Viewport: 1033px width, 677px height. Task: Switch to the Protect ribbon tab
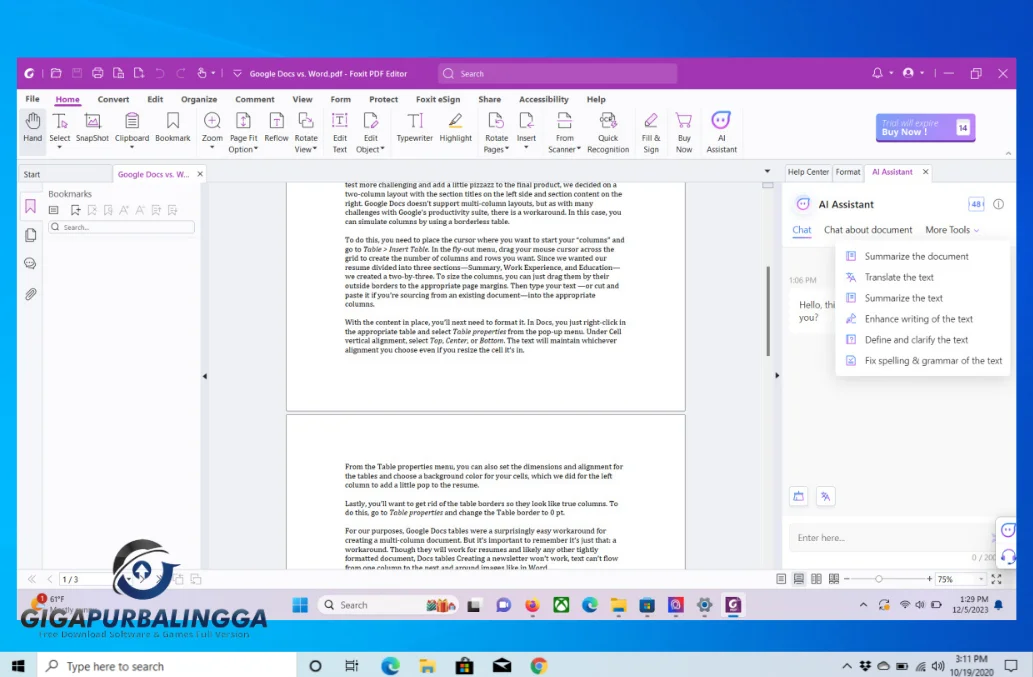(x=383, y=99)
